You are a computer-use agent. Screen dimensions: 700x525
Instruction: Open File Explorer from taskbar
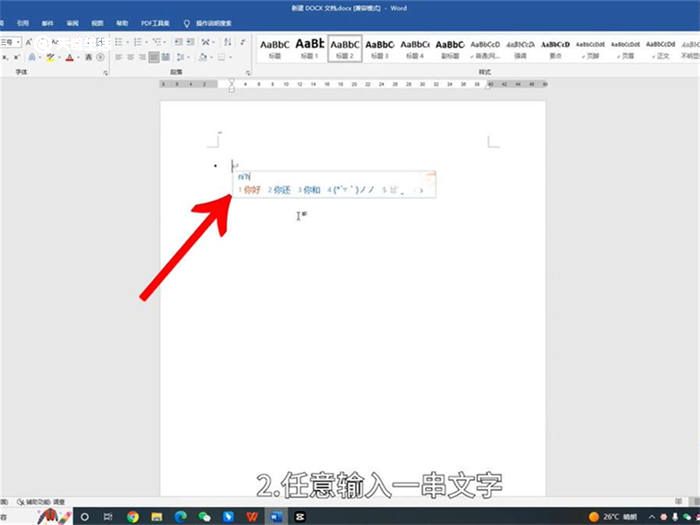[157, 517]
